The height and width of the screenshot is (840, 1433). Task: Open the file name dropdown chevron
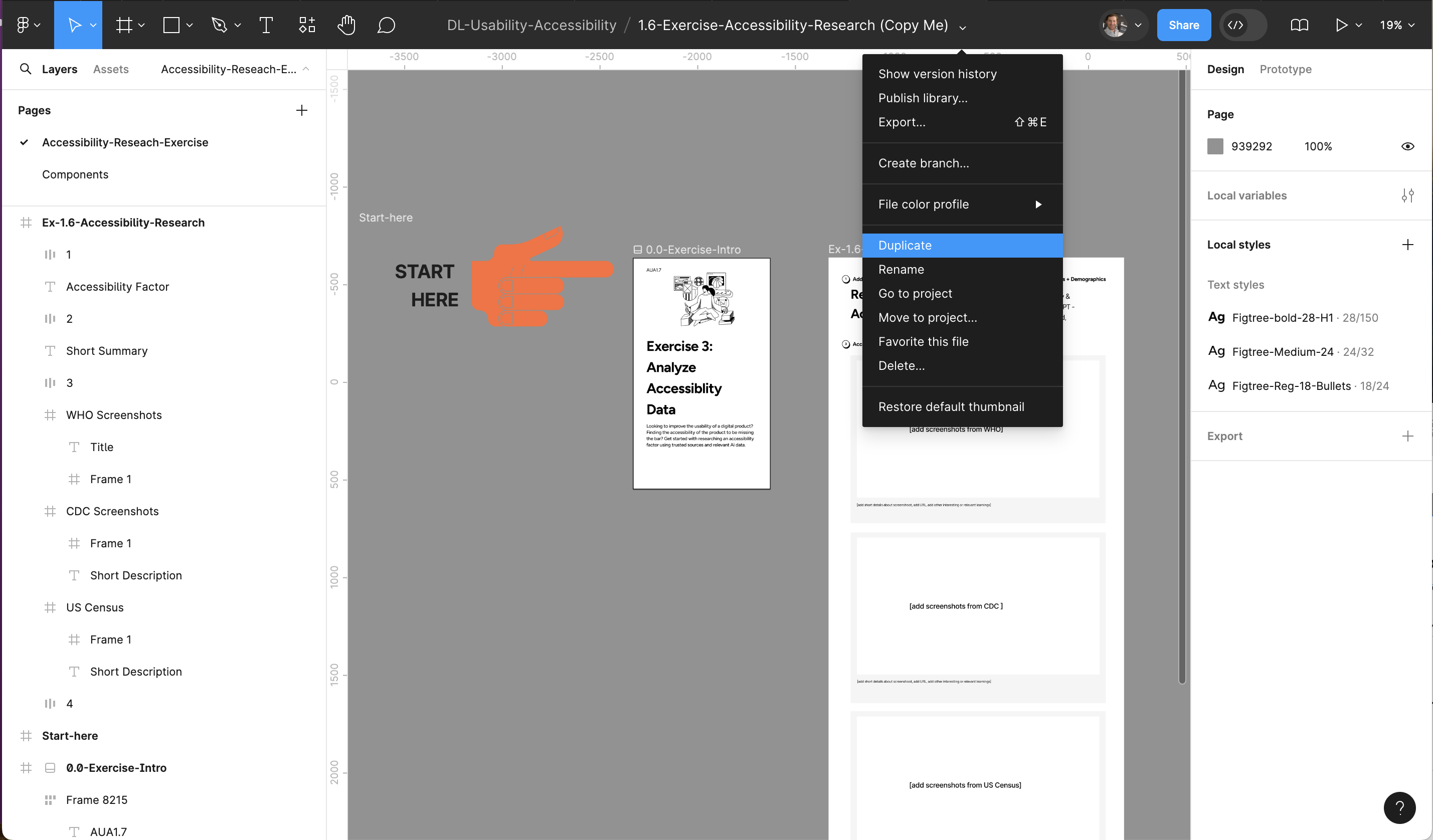click(962, 27)
